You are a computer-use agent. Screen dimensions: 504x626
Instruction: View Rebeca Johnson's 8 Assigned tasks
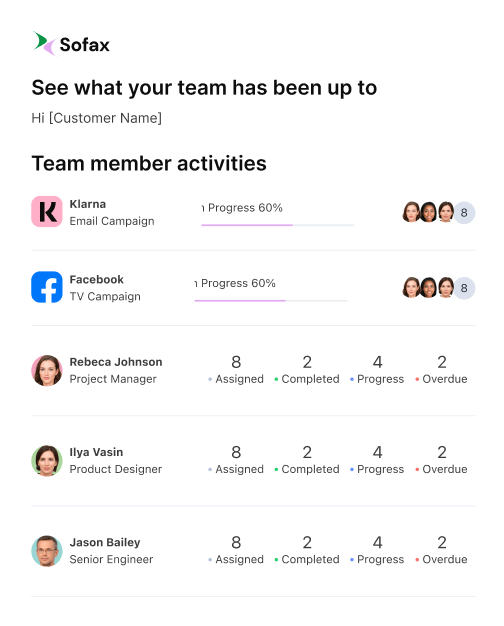pyautogui.click(x=236, y=370)
